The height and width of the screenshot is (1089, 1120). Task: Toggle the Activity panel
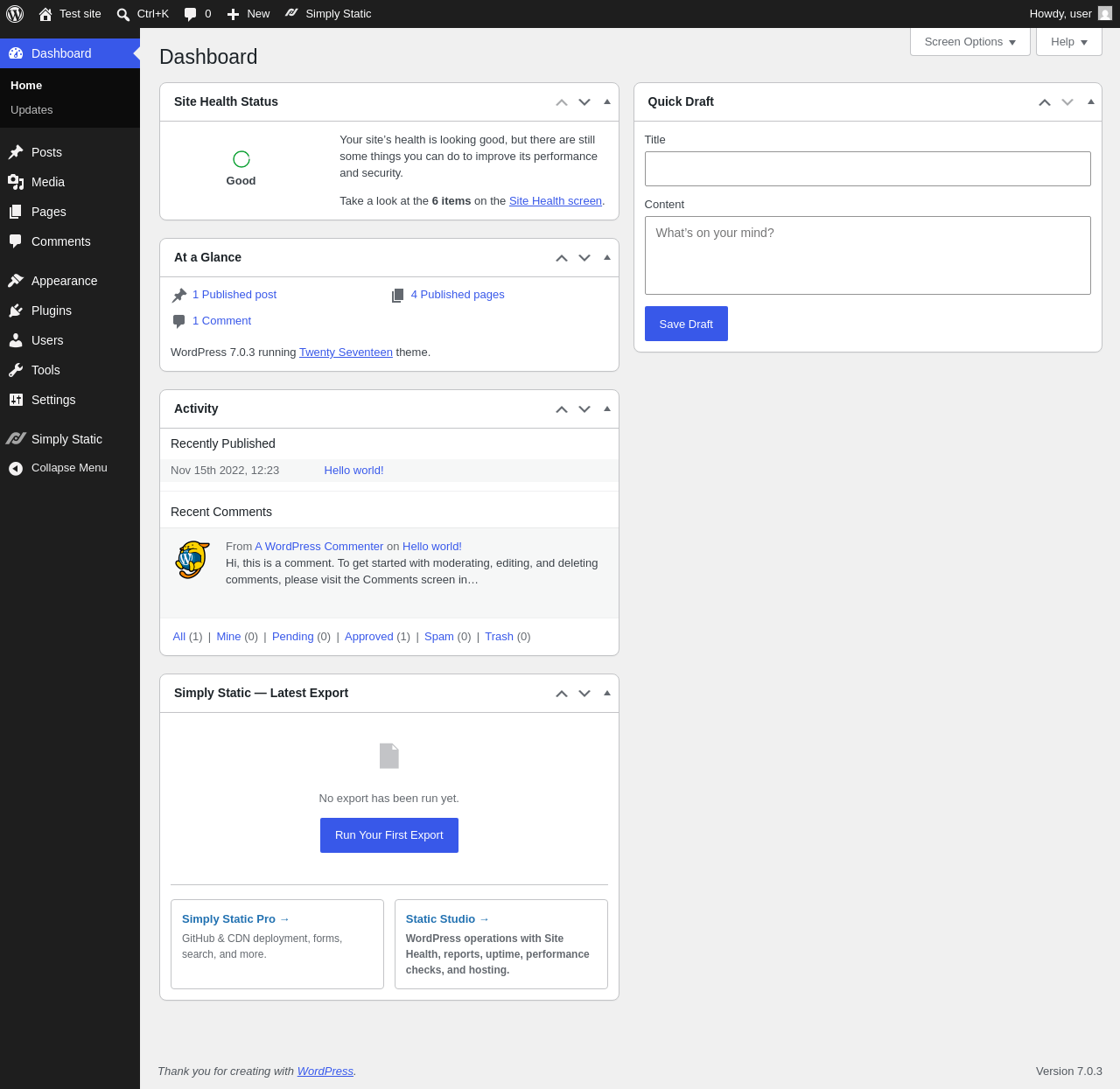(x=607, y=408)
